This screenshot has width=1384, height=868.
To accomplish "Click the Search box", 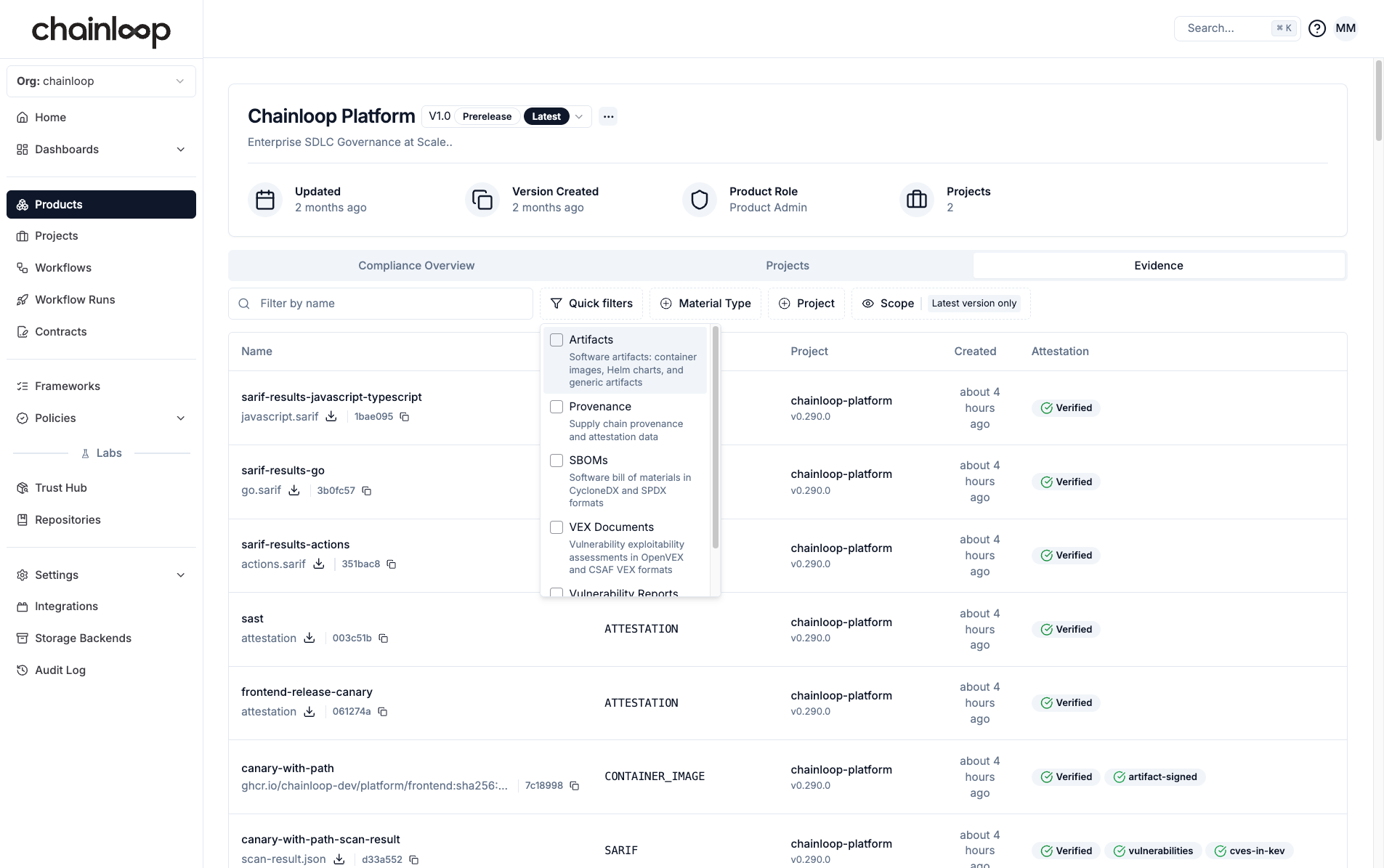I will [1237, 28].
